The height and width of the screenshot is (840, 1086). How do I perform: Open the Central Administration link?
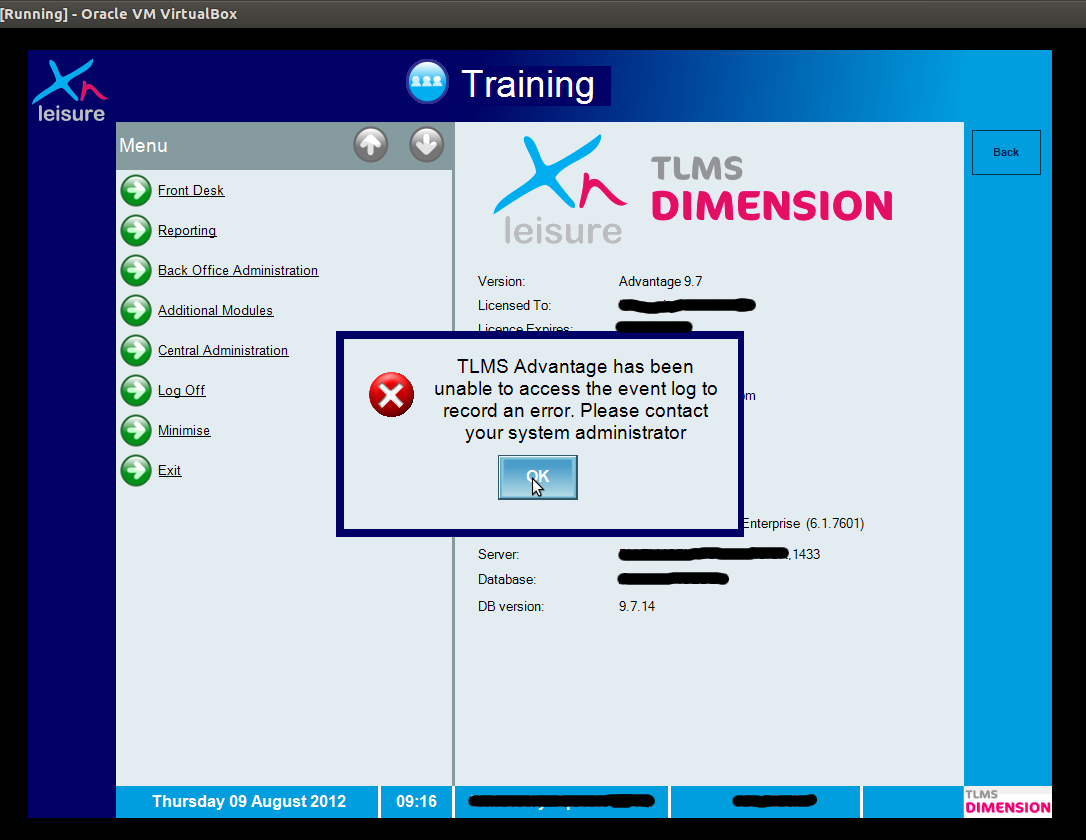tap(223, 350)
